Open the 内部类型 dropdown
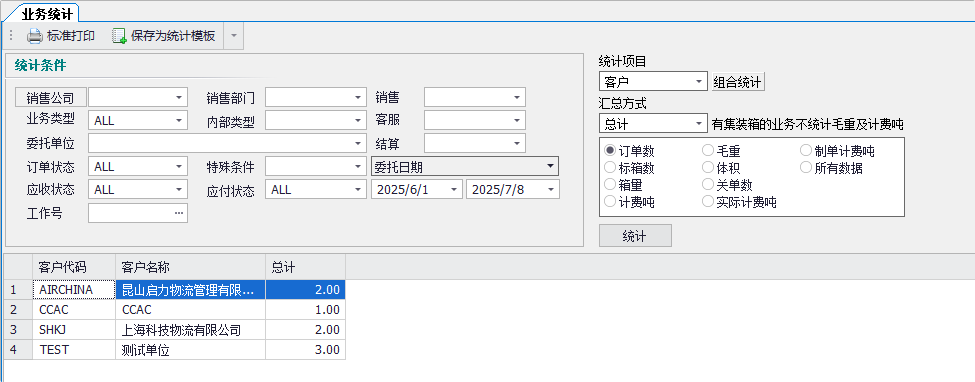Viewport: 975px width, 382px height. click(x=358, y=121)
